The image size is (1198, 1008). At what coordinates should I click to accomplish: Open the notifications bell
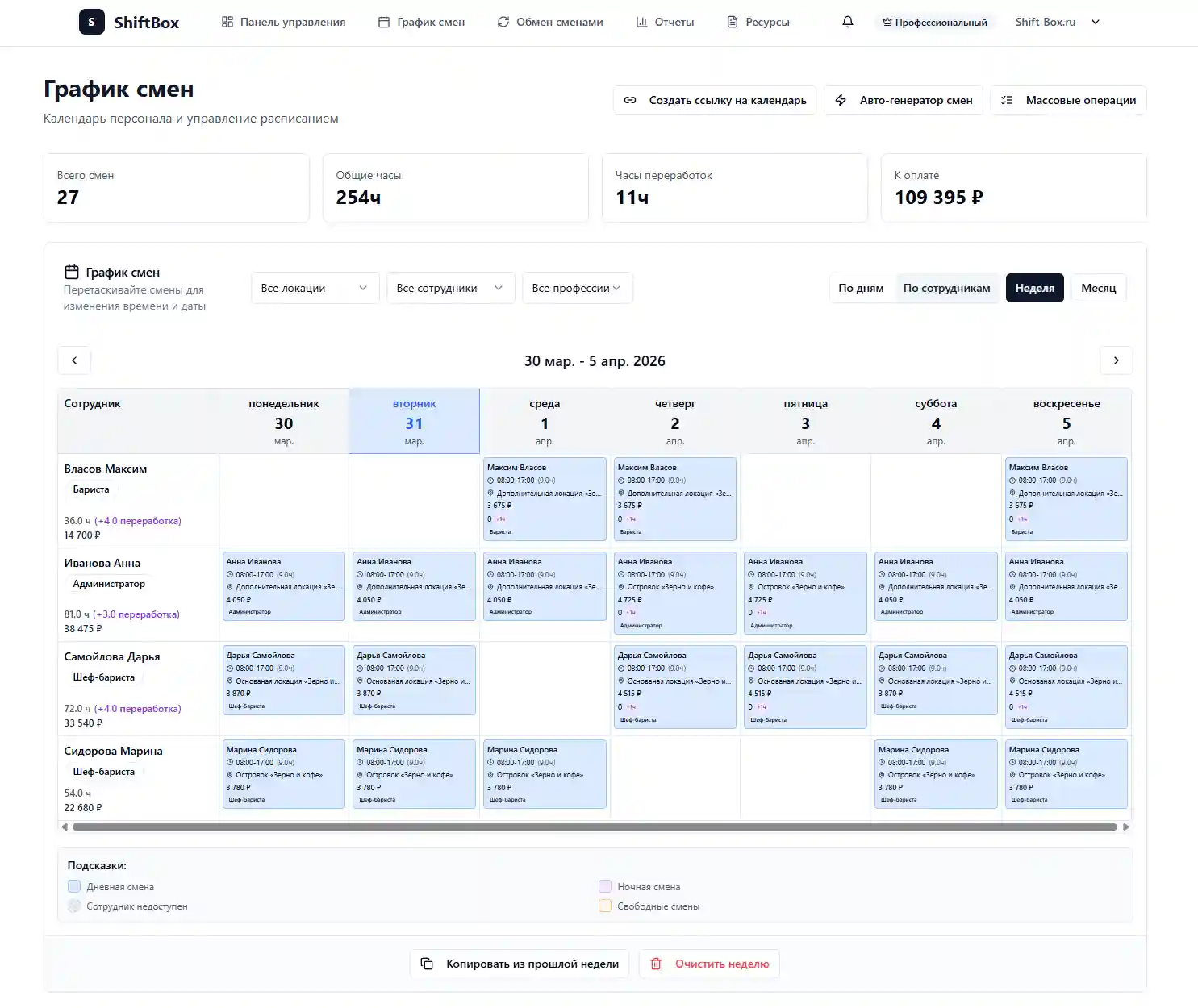[x=847, y=22]
